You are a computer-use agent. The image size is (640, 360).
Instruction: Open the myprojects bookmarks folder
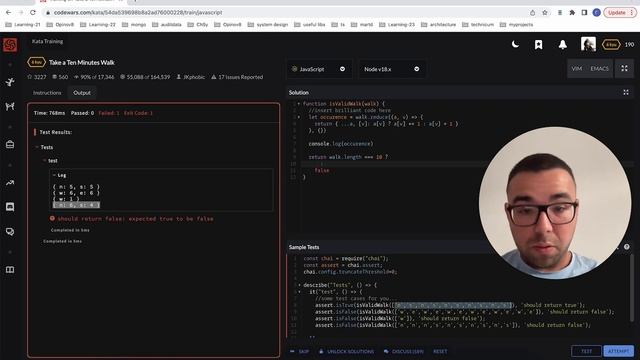(x=516, y=24)
